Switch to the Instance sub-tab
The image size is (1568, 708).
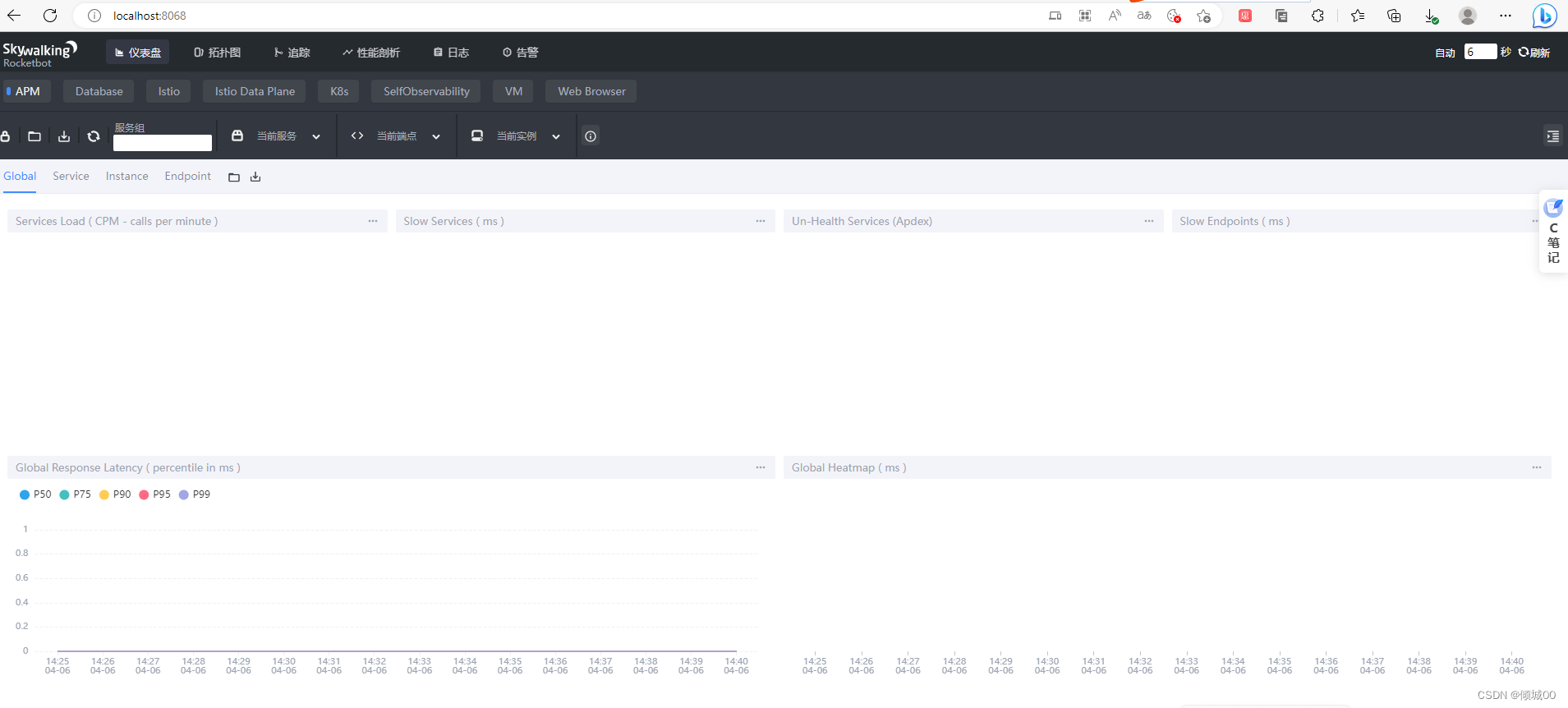point(126,177)
